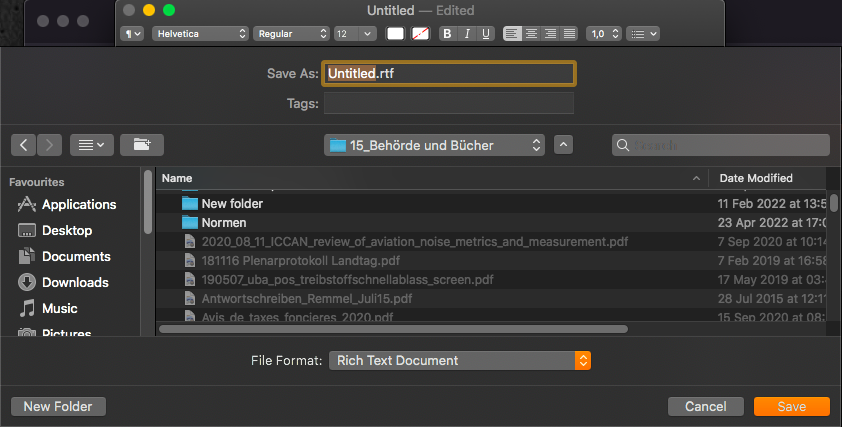Select 181116 Plenarprotokoll Landtag.pdf

coord(491,260)
